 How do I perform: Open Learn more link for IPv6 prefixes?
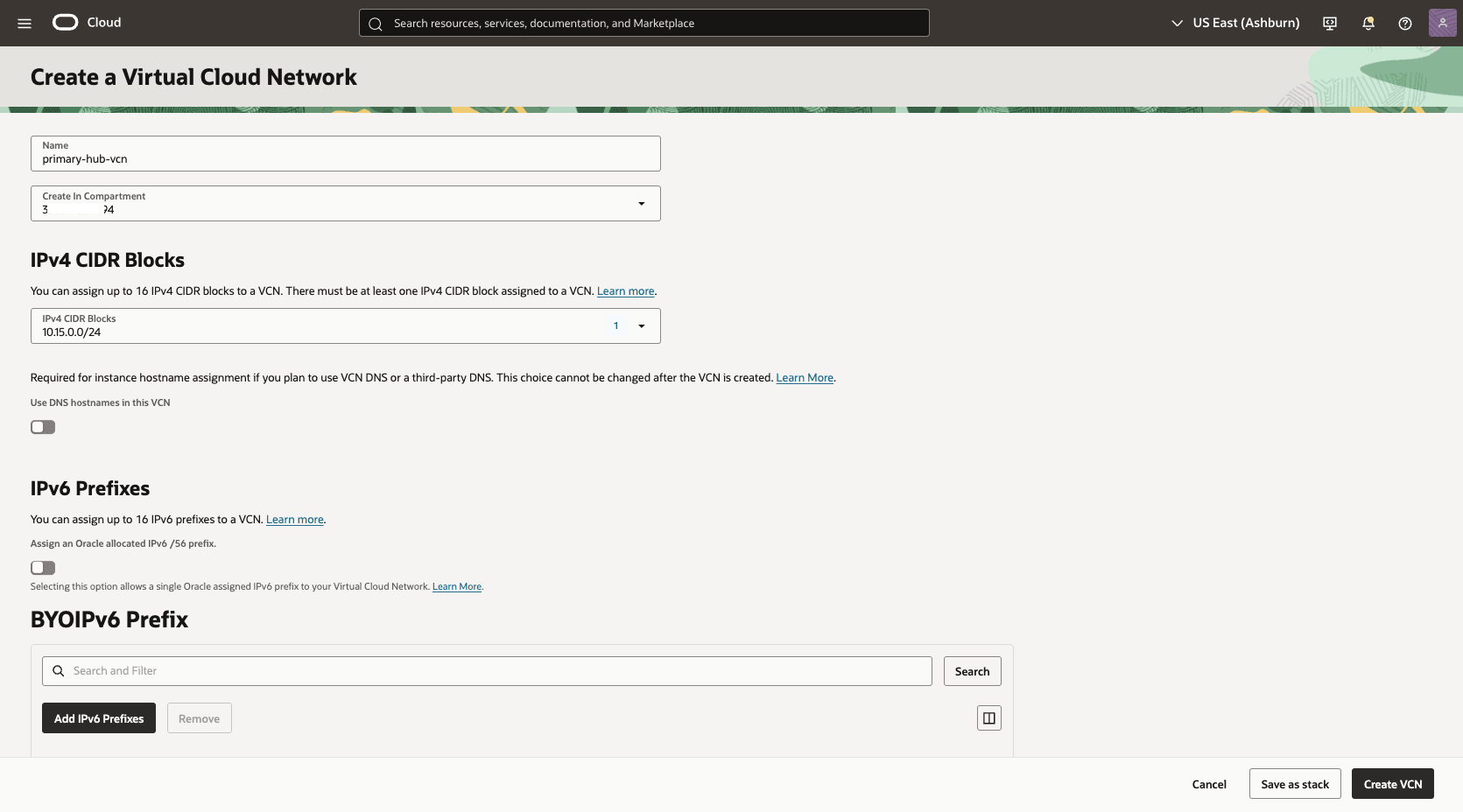[x=294, y=519]
